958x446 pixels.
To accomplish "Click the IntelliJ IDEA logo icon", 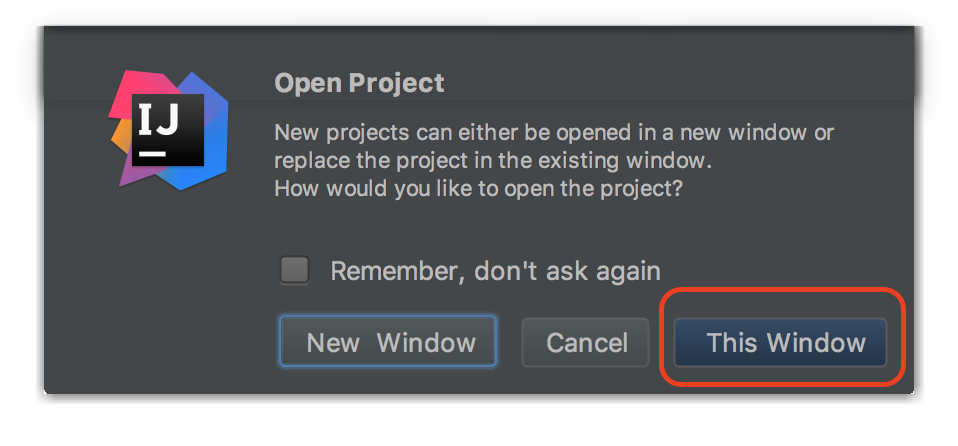I will tap(169, 130).
